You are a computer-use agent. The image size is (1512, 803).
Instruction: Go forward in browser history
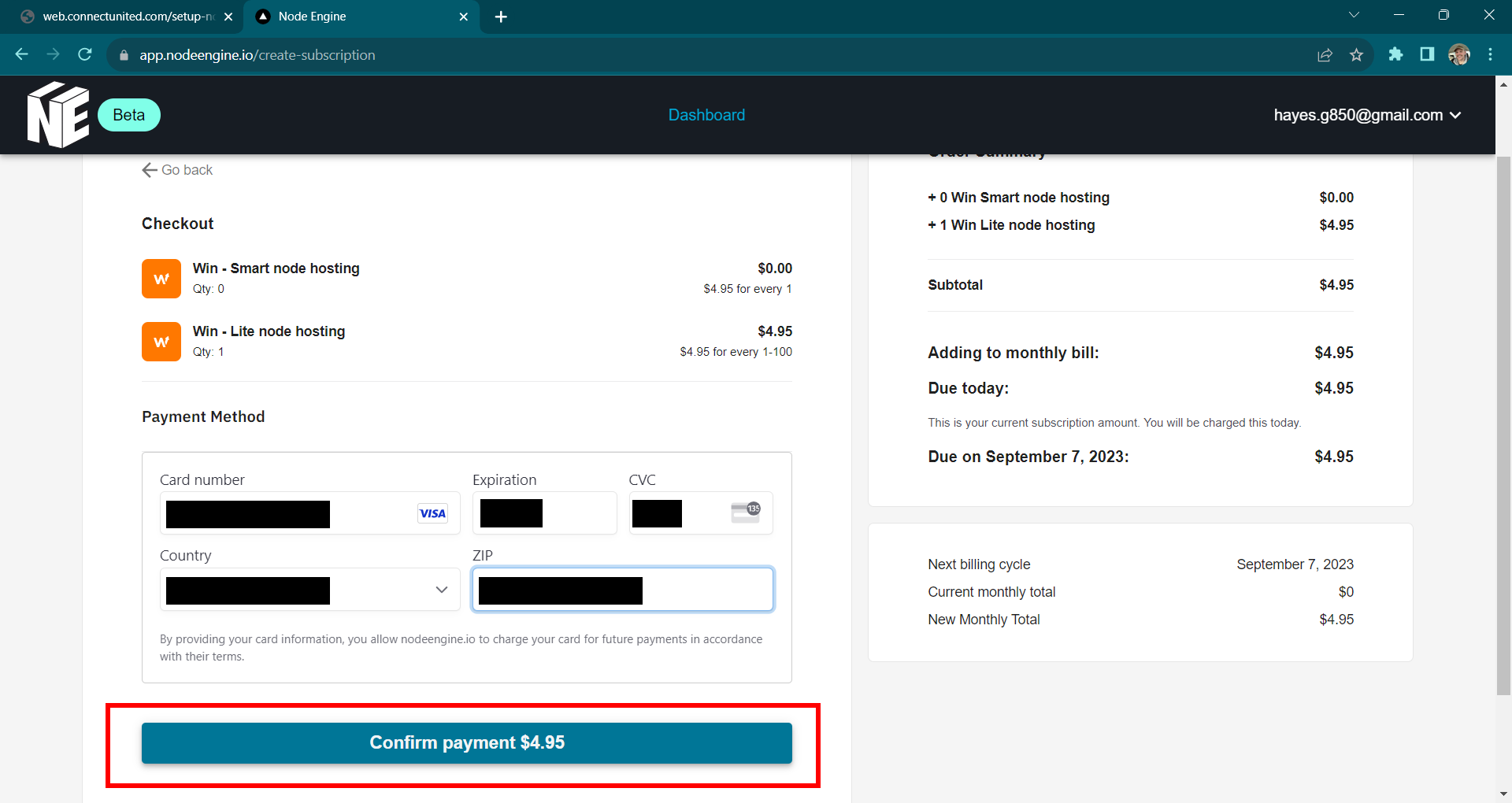(x=54, y=54)
